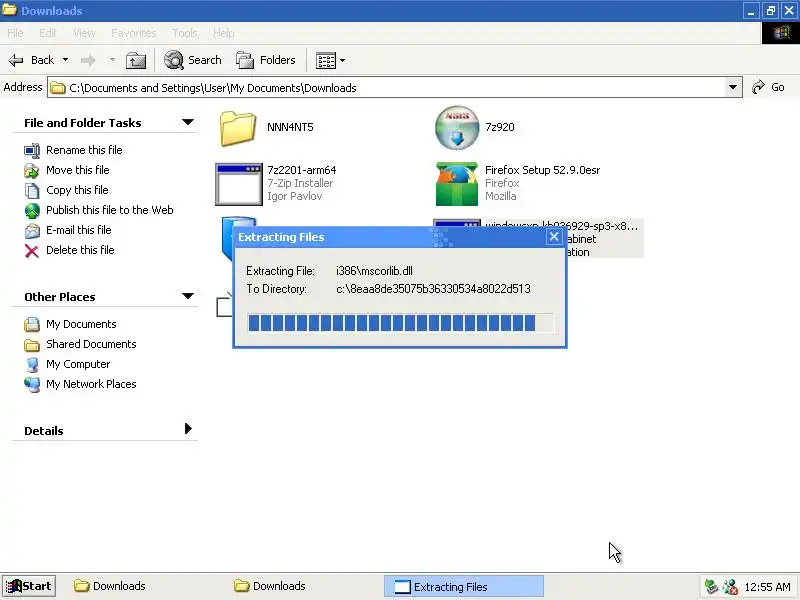Image resolution: width=800 pixels, height=600 pixels.
Task: Click the E-mail envelope icon
Action: [x=32, y=231]
